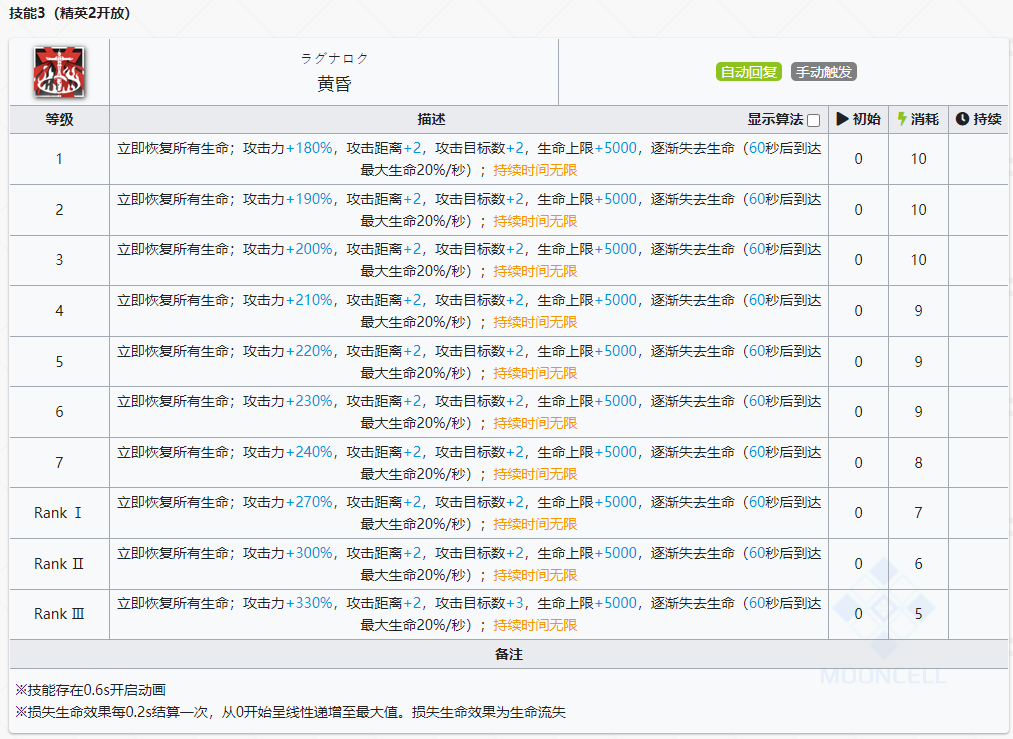Viewport: 1013px width, 739px height.
Task: Click the +210% attack value
Action: point(309,300)
